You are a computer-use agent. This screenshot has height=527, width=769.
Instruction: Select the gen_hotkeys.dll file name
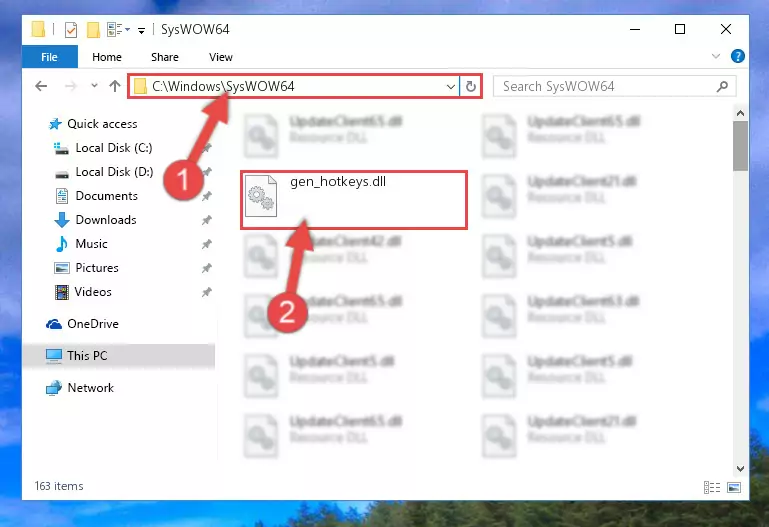[x=338, y=182]
